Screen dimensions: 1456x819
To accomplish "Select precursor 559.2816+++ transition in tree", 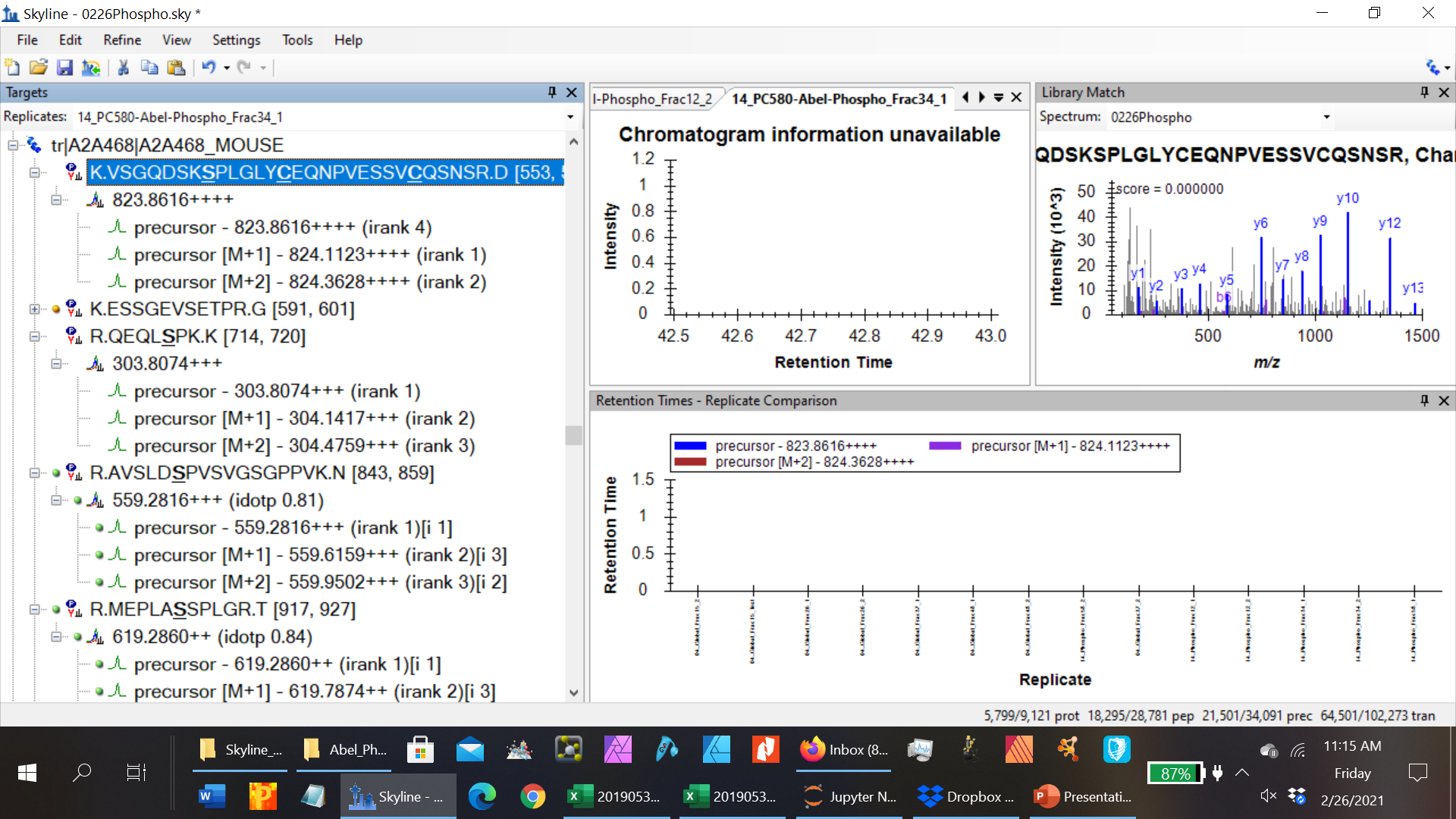I will (x=293, y=528).
